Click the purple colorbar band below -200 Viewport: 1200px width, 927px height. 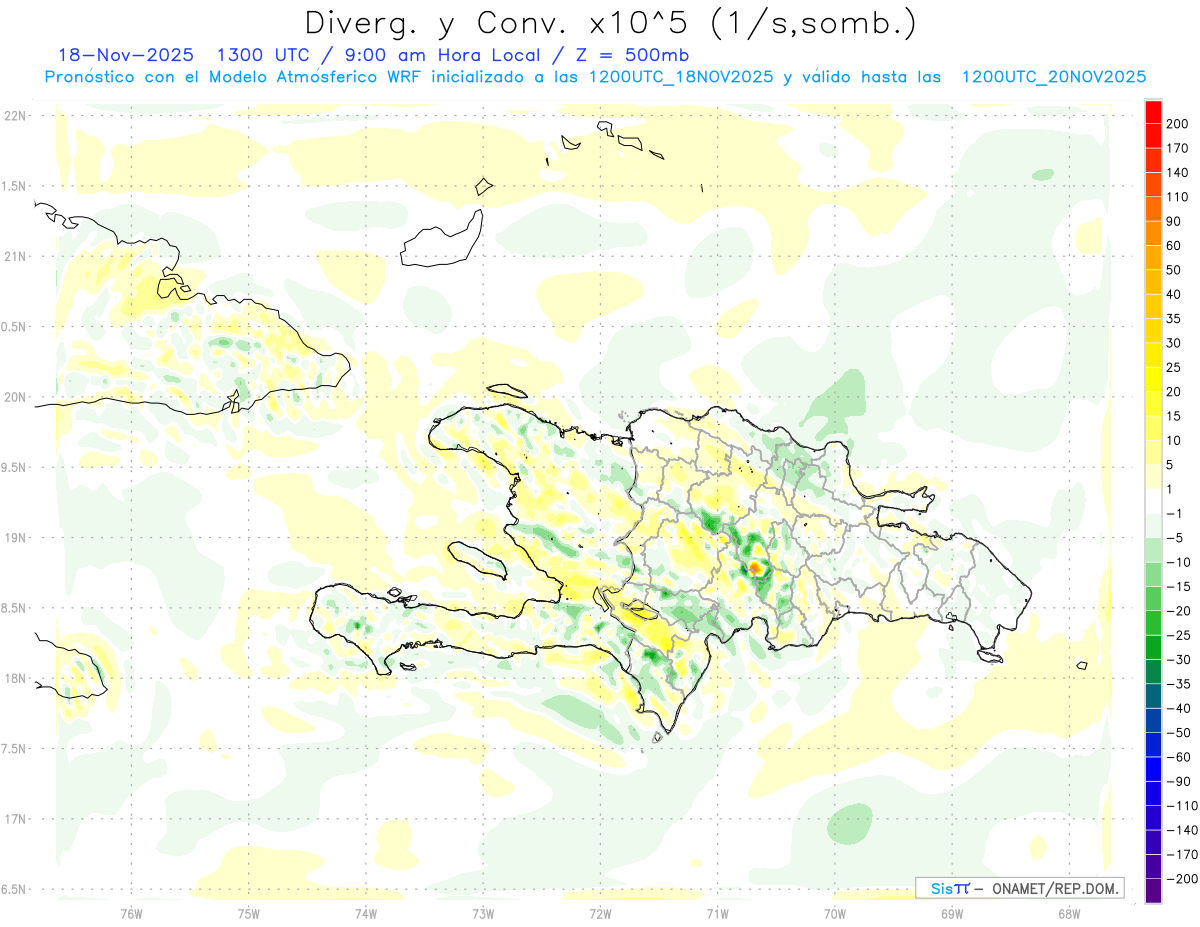[x=1153, y=890]
